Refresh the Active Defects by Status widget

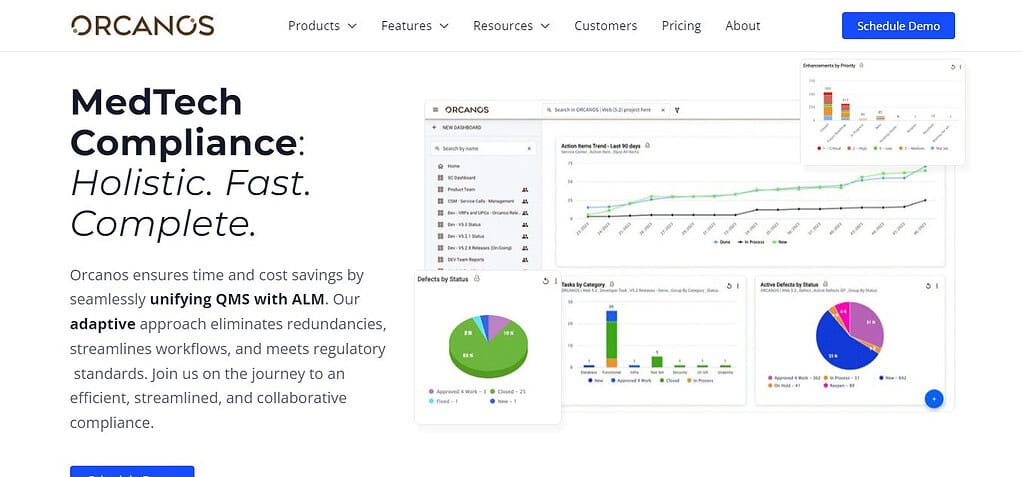pos(928,286)
